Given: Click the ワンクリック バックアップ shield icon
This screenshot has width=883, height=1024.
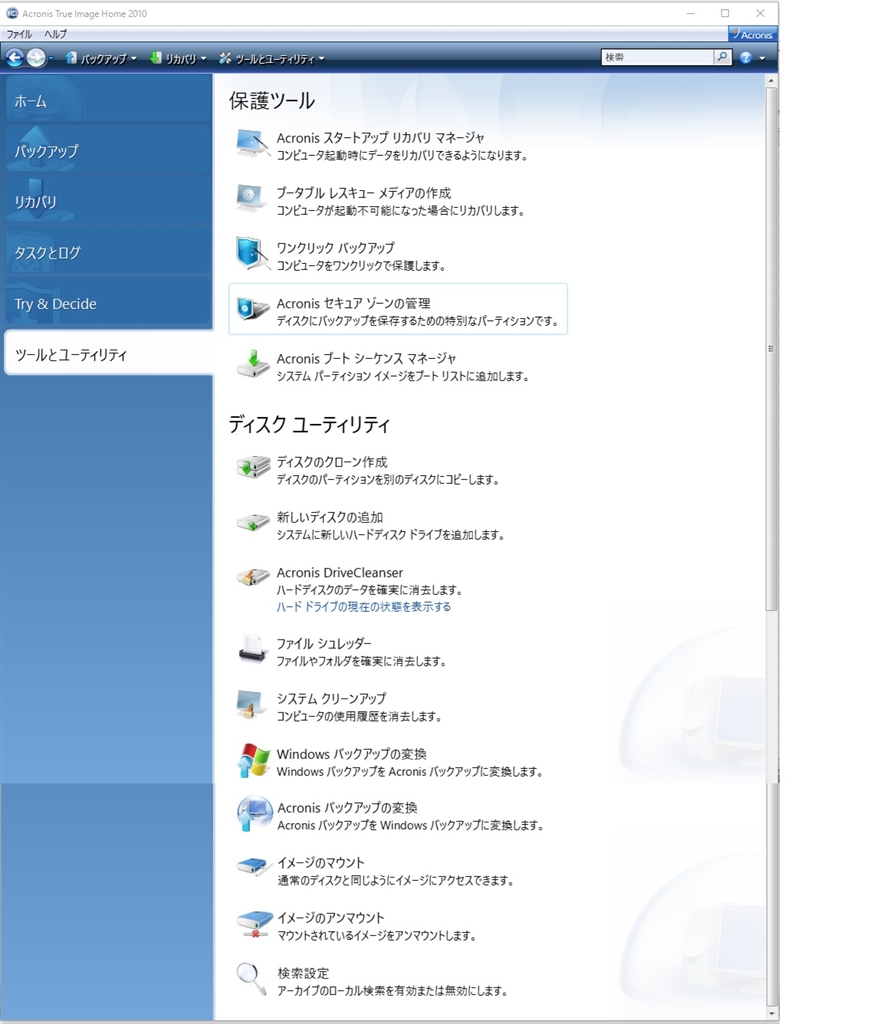Looking at the screenshot, I should coord(252,254).
